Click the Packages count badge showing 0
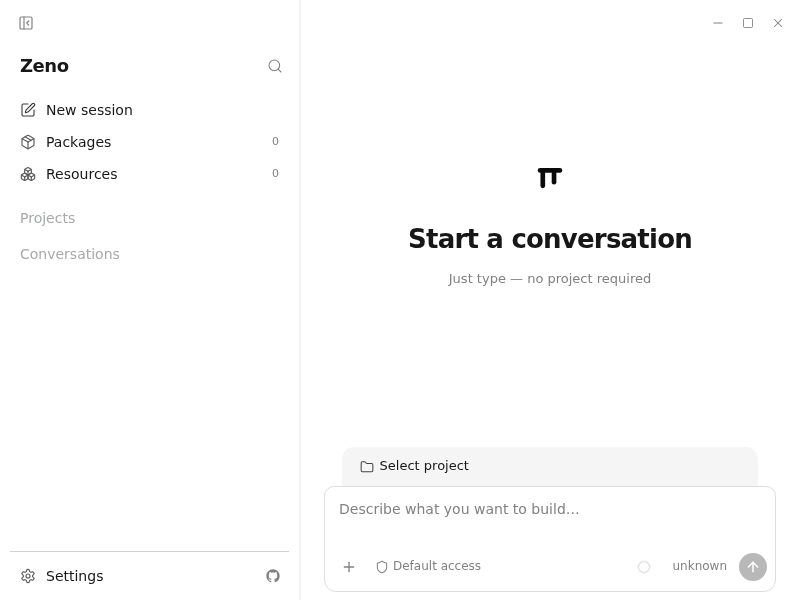 (x=276, y=141)
